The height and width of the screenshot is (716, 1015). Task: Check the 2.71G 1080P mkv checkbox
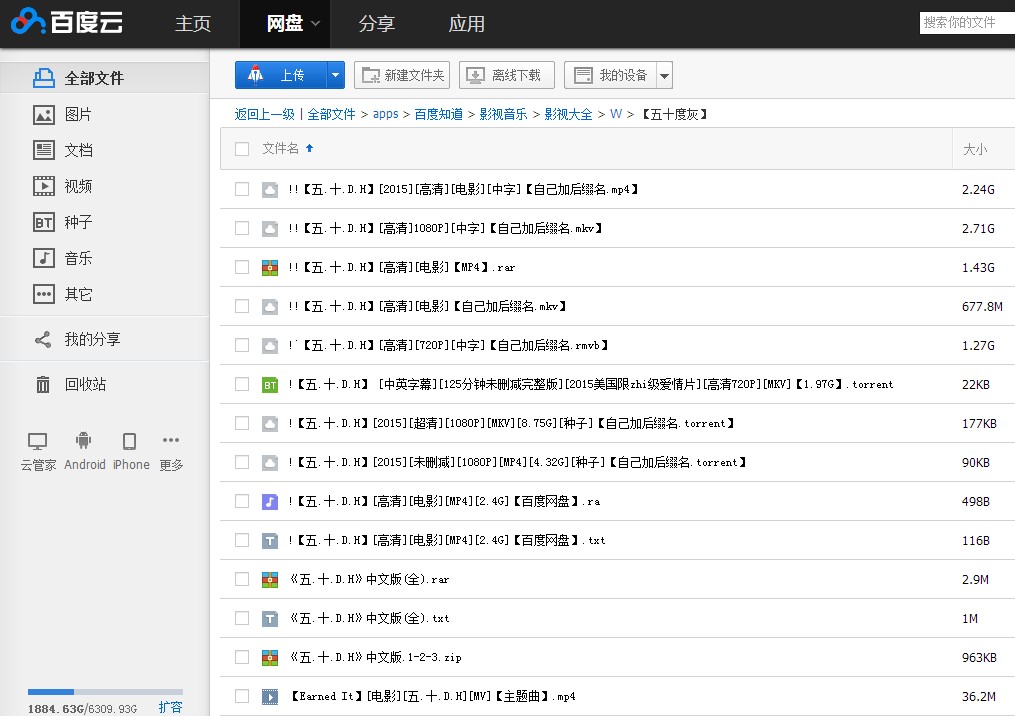(x=242, y=228)
